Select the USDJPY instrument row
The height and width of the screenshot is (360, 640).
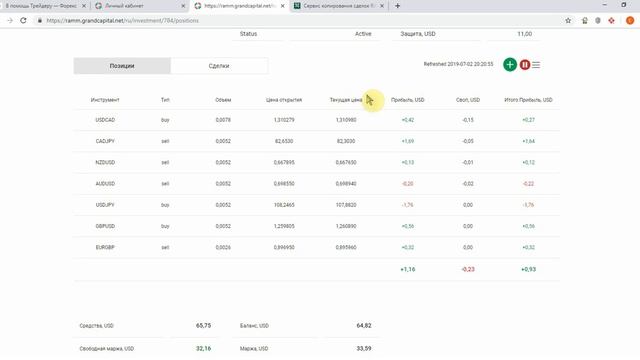pos(316,205)
